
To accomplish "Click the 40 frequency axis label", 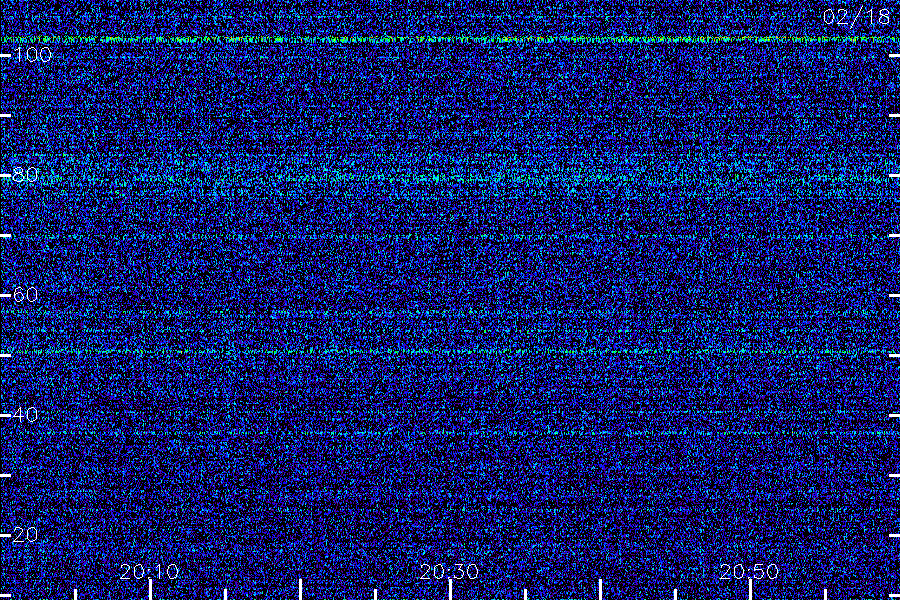I will click(25, 415).
